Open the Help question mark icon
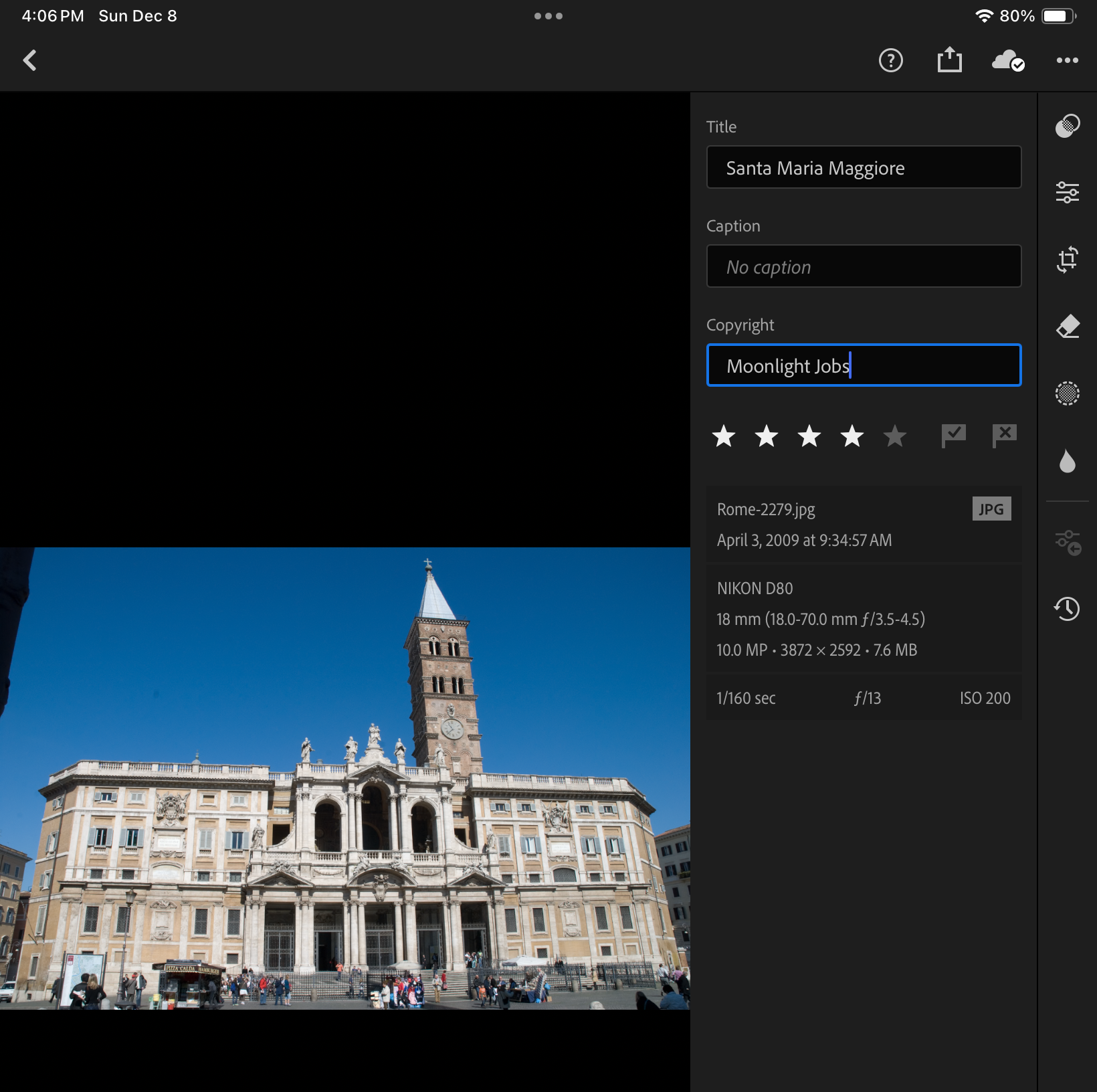This screenshot has width=1097, height=1092. pyautogui.click(x=890, y=61)
